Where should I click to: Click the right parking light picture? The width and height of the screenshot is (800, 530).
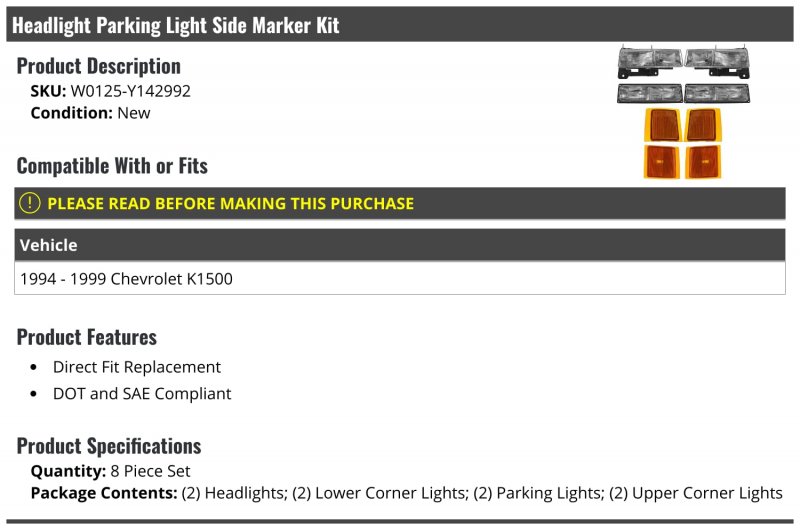click(717, 93)
